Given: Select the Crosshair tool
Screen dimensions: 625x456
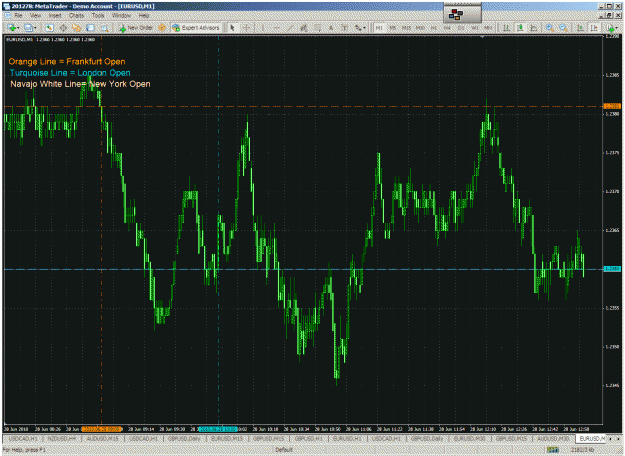Looking at the screenshot, I should click(246, 28).
